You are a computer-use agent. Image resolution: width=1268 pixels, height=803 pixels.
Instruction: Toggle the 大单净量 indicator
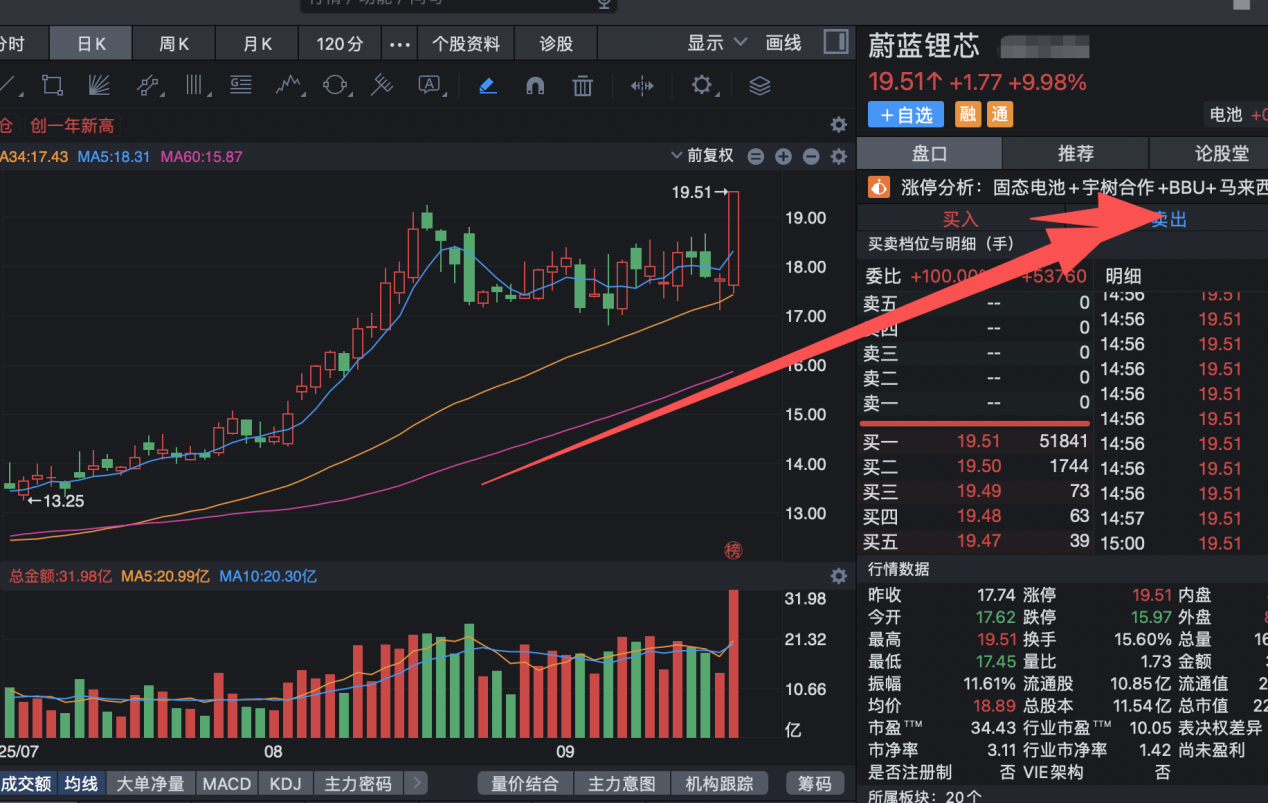pos(150,783)
